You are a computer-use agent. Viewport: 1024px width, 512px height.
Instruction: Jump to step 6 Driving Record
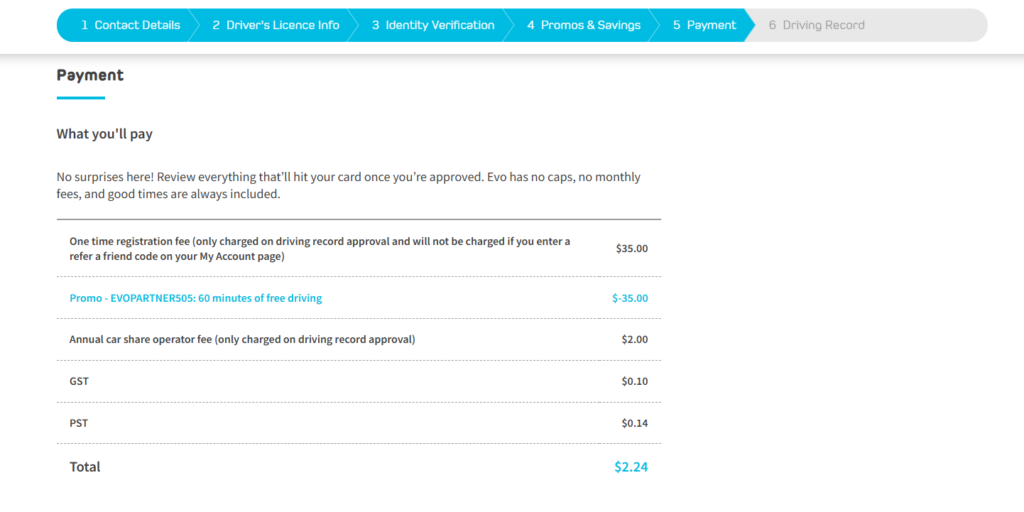point(816,25)
